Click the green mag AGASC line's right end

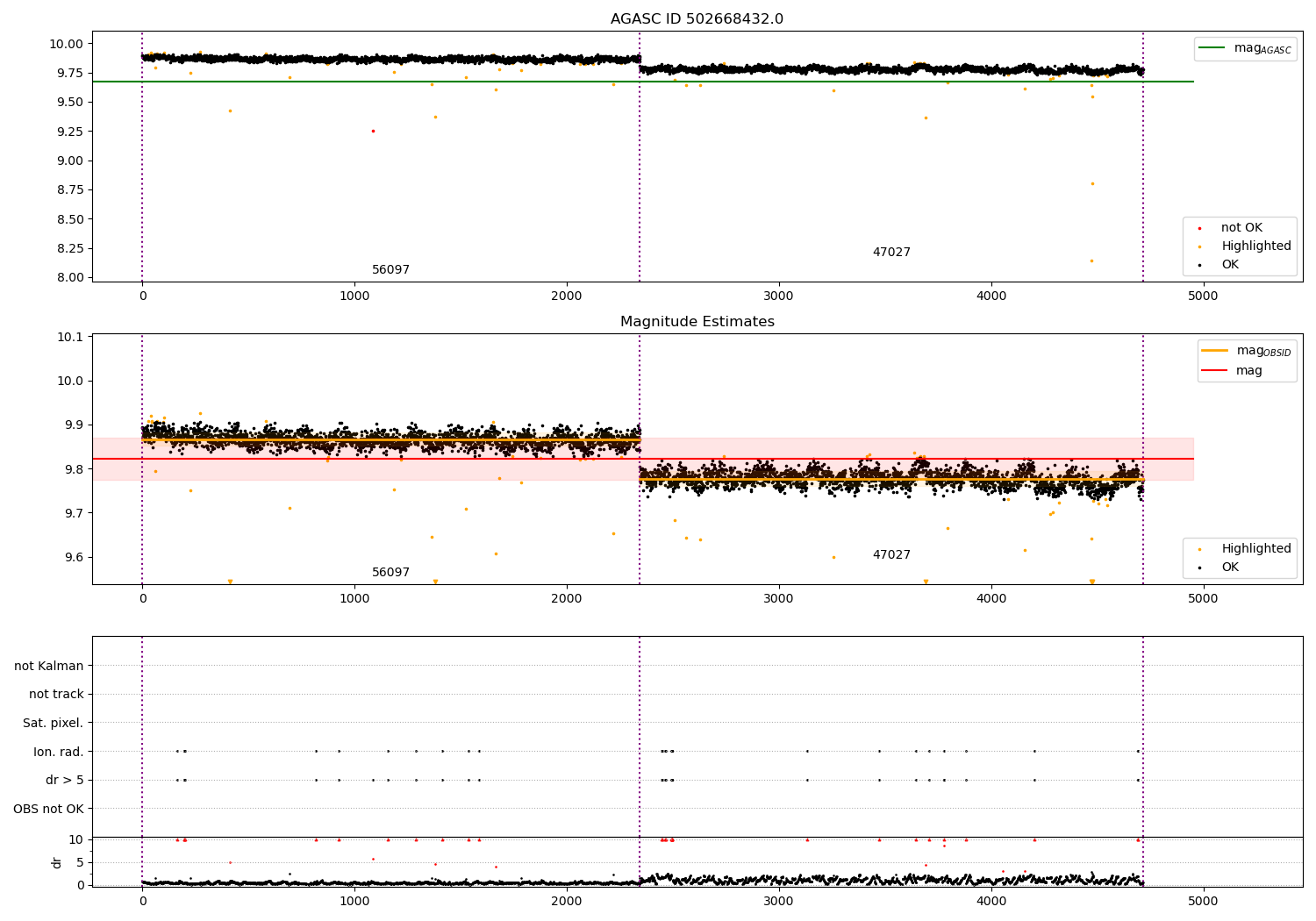click(x=1192, y=82)
